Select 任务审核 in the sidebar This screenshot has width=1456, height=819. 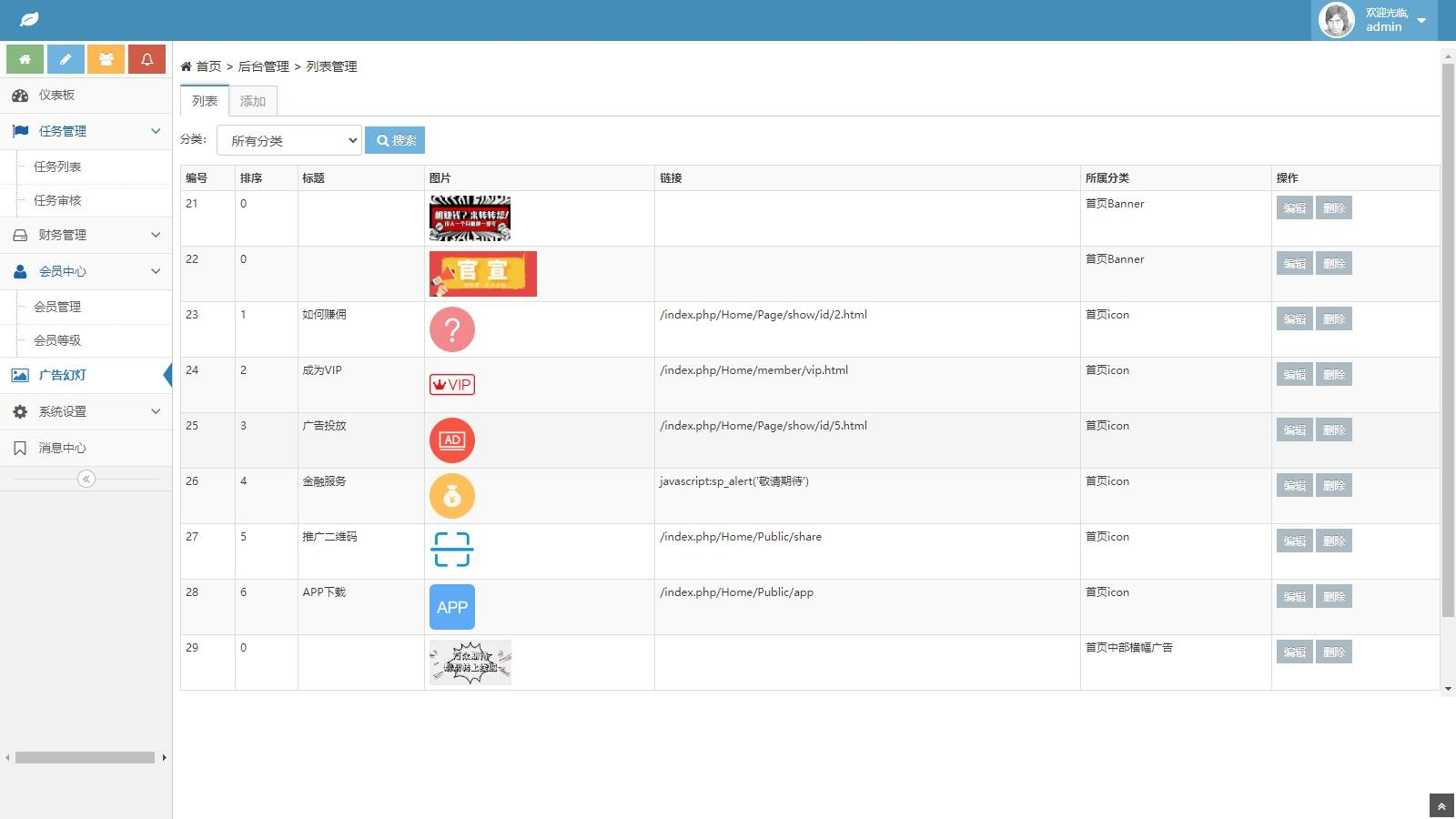pos(57,200)
